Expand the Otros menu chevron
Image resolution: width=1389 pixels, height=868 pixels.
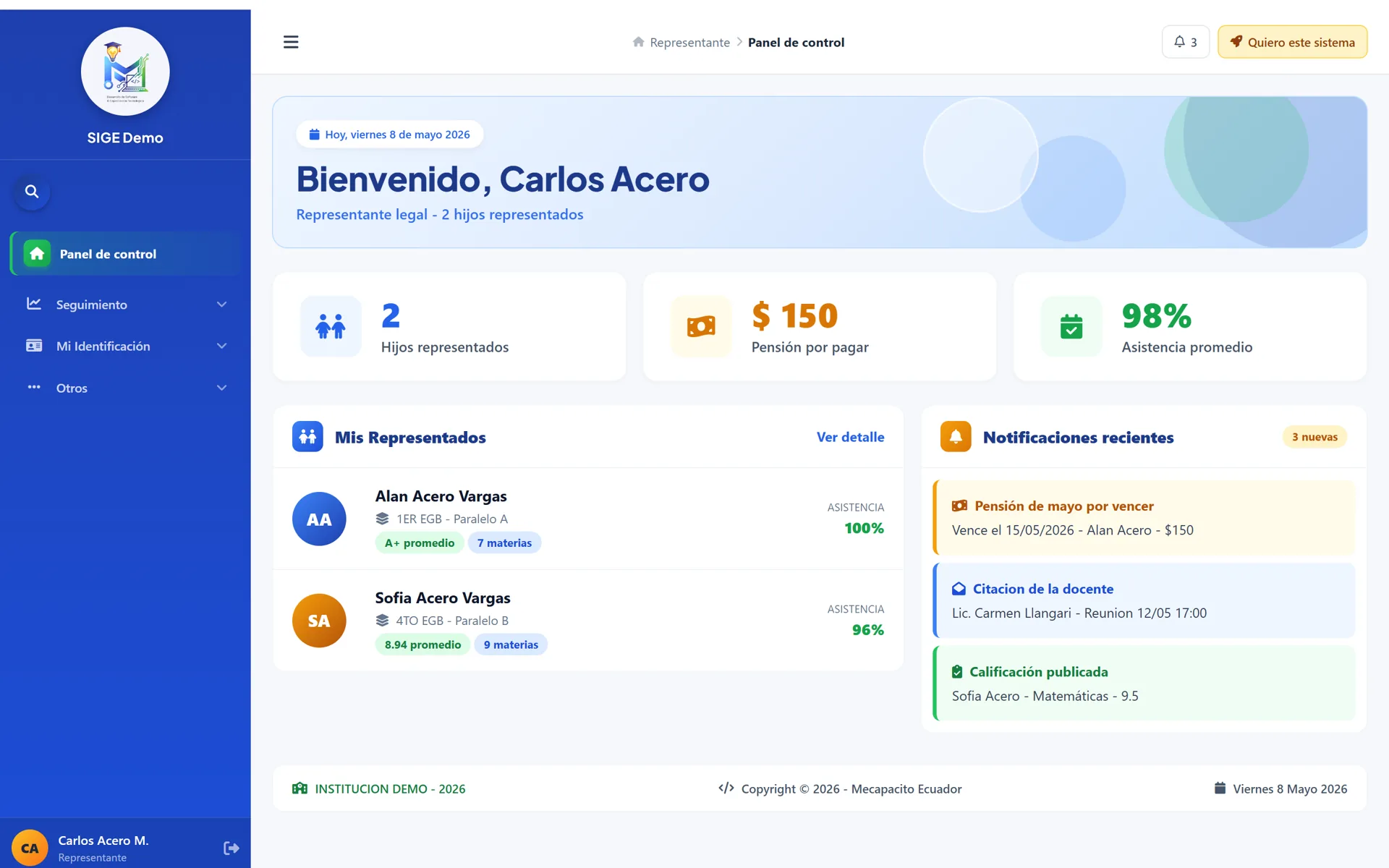[222, 388]
